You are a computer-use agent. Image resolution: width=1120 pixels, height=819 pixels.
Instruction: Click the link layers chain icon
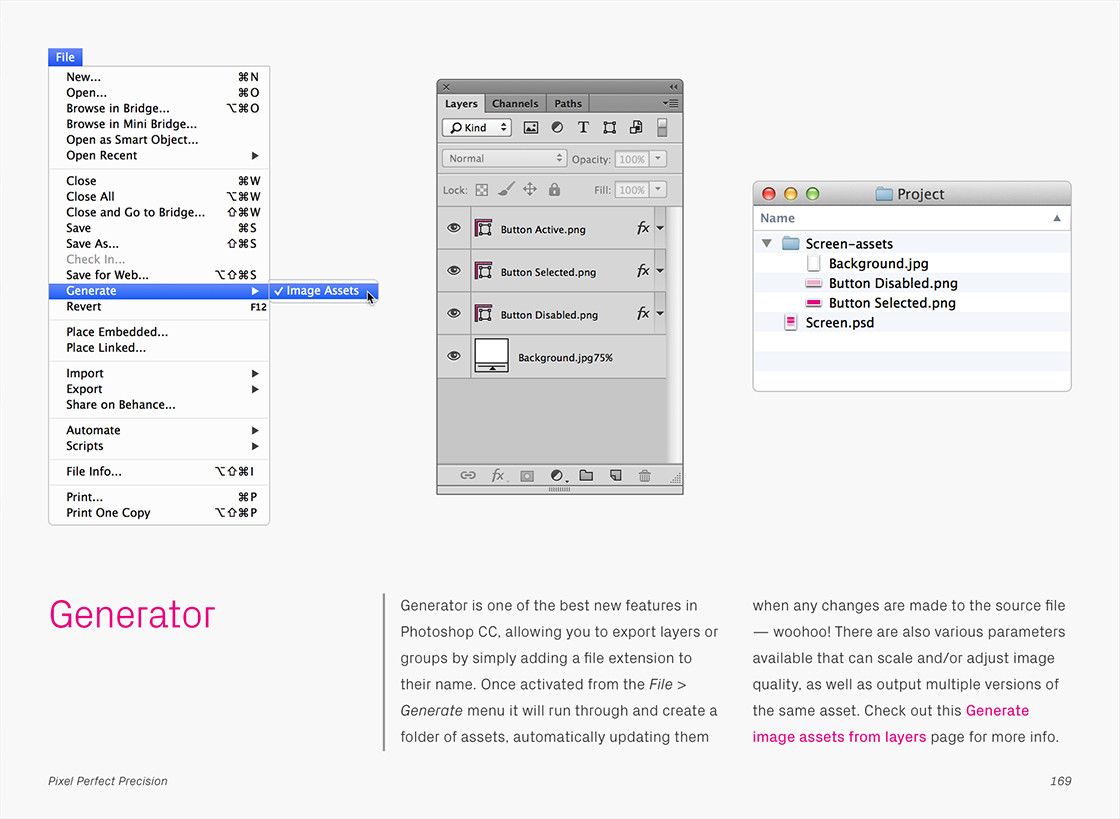(x=467, y=476)
